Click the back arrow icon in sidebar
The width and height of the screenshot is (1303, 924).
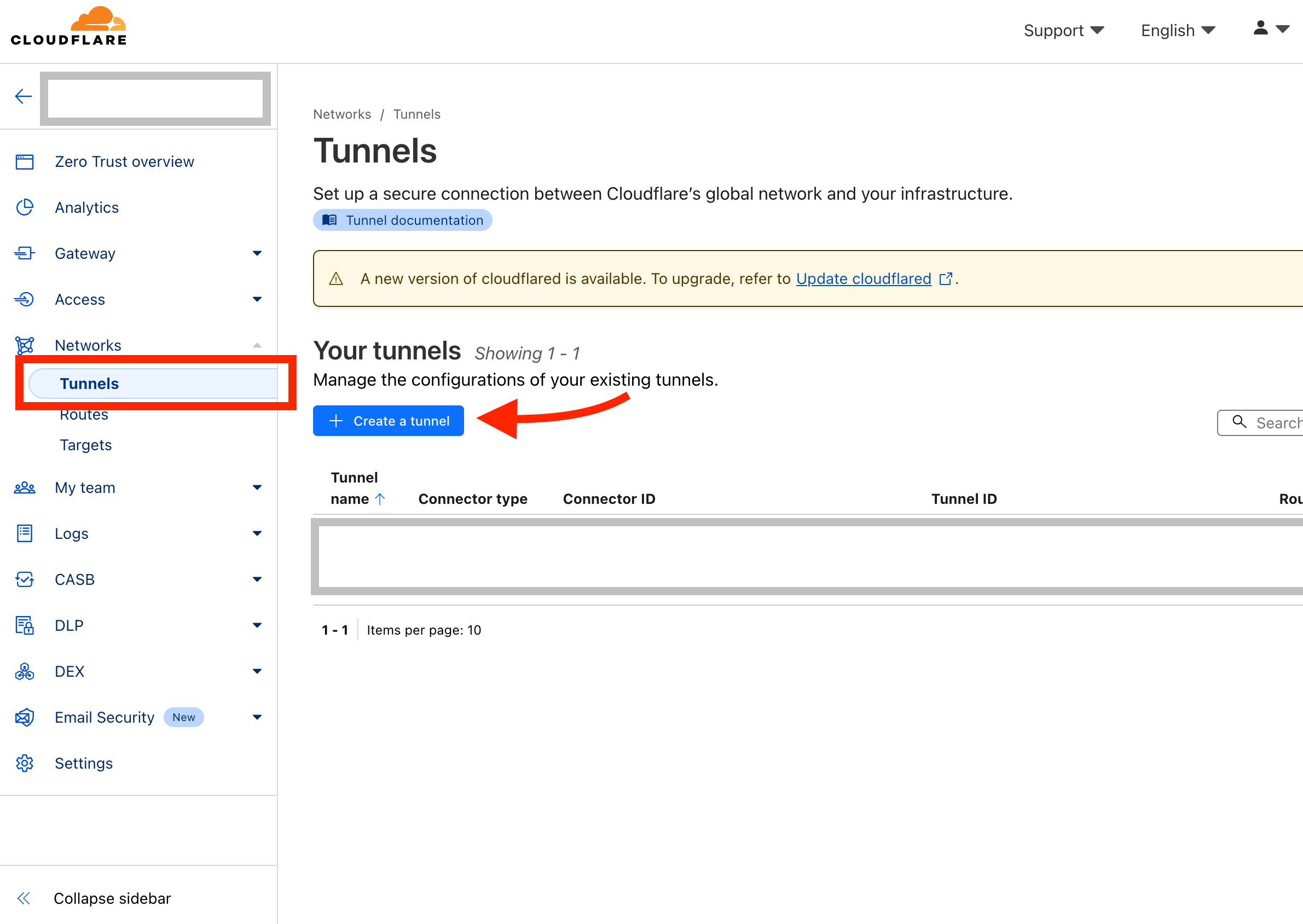click(23, 96)
